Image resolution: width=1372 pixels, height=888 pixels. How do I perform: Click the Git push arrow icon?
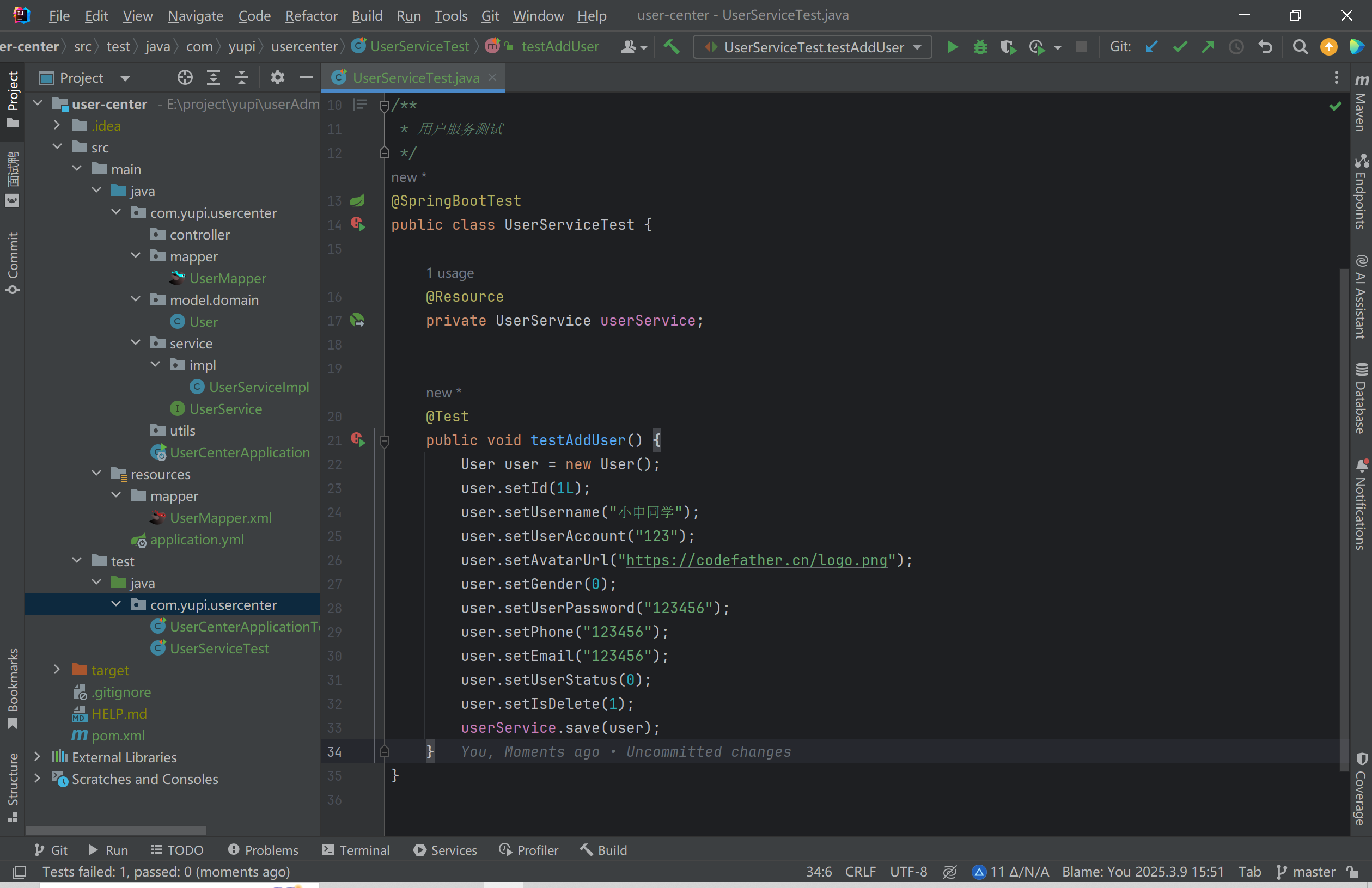coord(1207,47)
